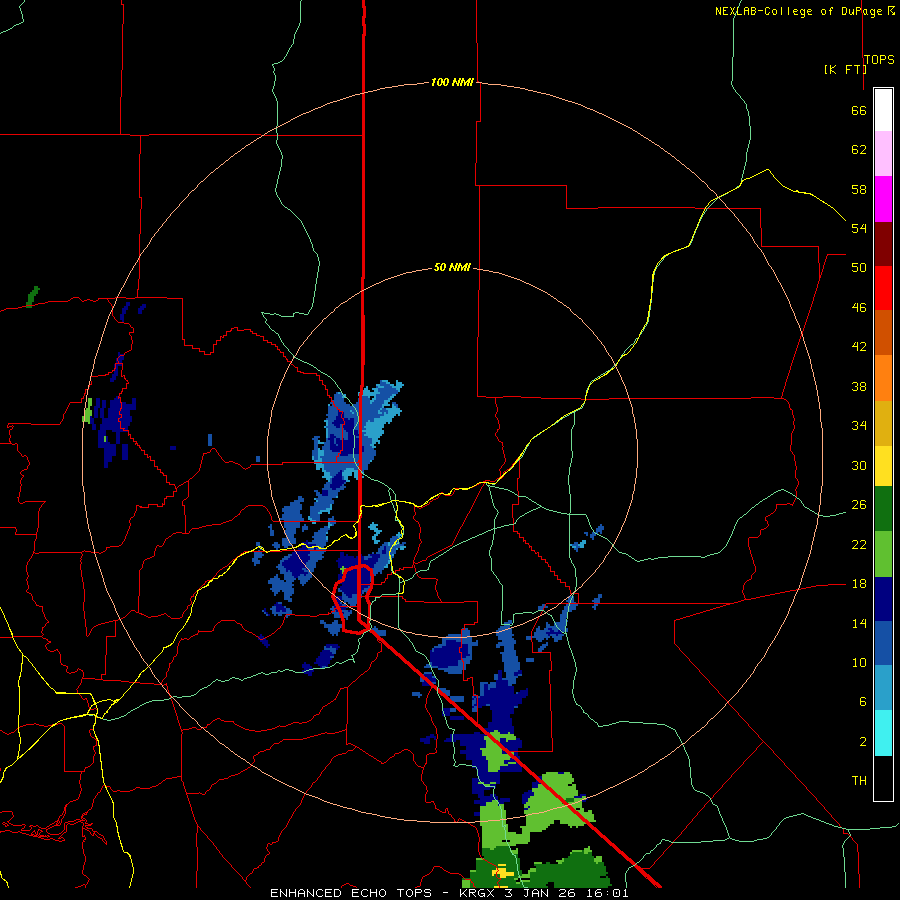Click legend value label 30
Image resolution: width=900 pixels, height=900 pixels.
coord(859,465)
